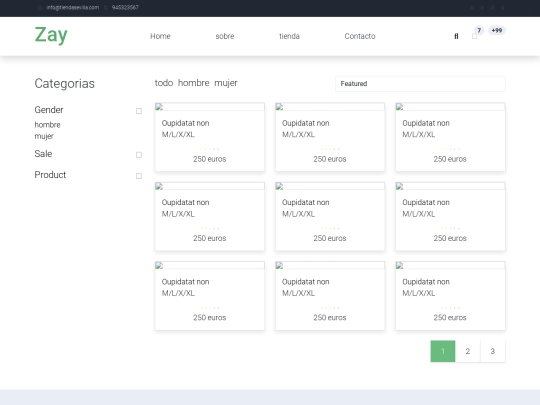Expand the Gender category toggle
540x405 pixels.
point(139,111)
